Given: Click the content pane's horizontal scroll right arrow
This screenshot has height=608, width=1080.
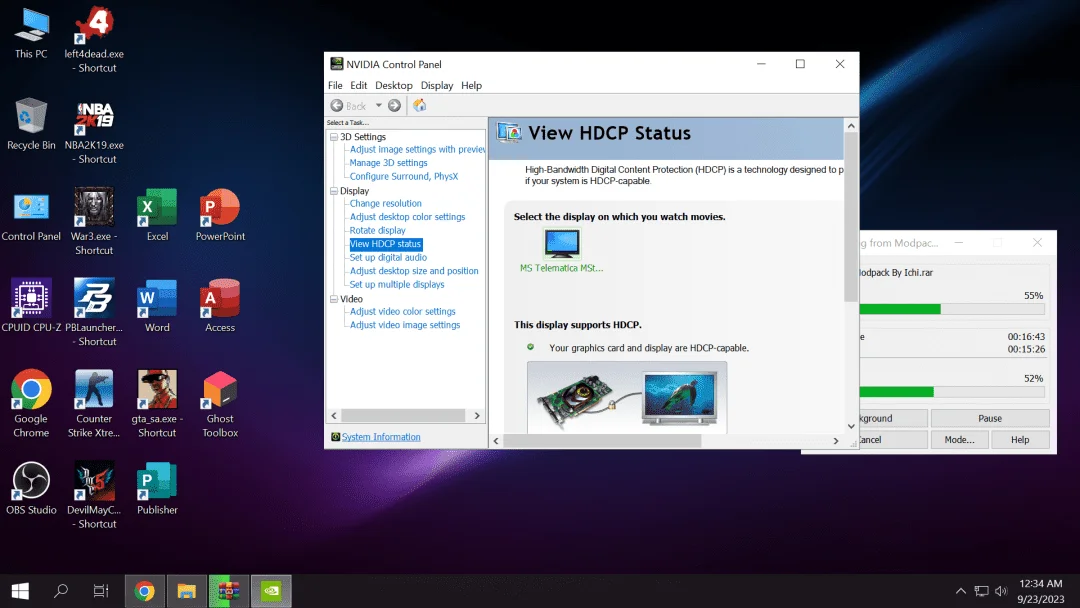Looking at the screenshot, I should point(836,441).
